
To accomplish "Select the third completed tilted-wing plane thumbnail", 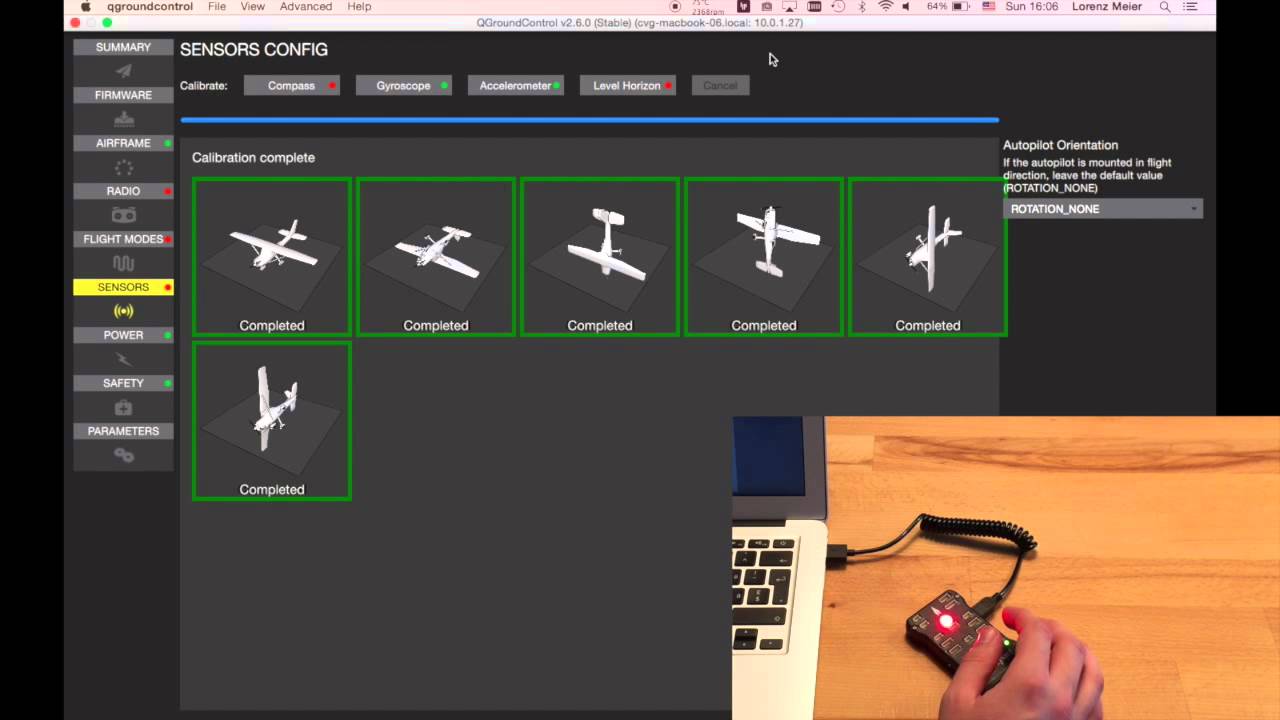I will [600, 257].
